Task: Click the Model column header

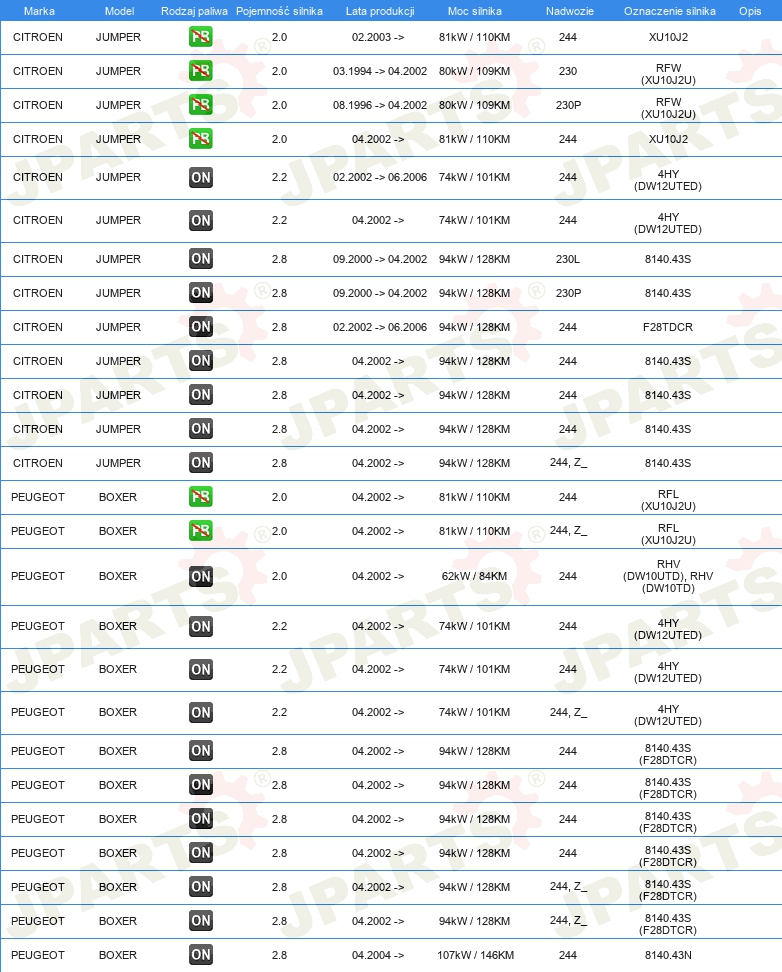Action: point(120,11)
